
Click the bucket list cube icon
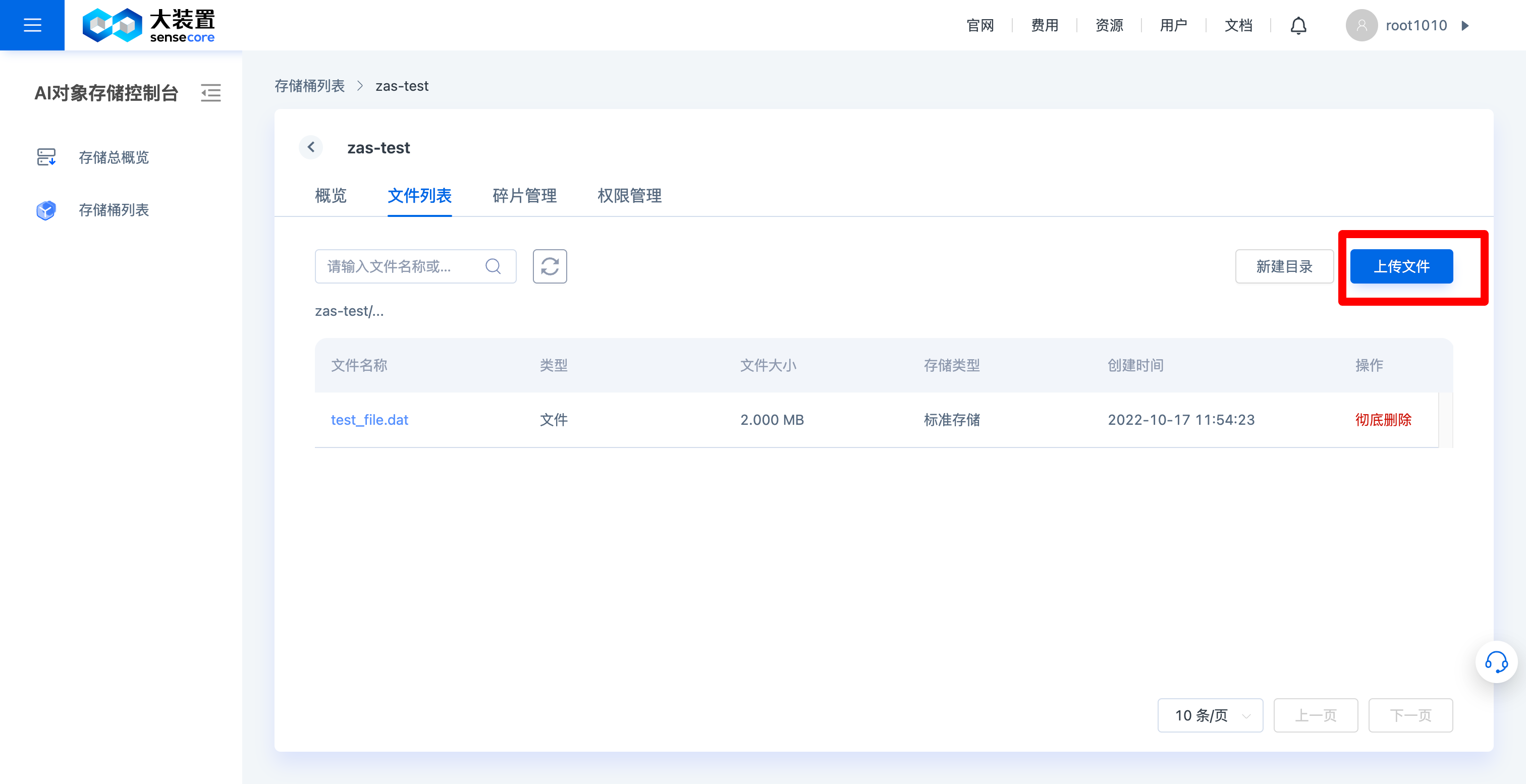(46, 209)
